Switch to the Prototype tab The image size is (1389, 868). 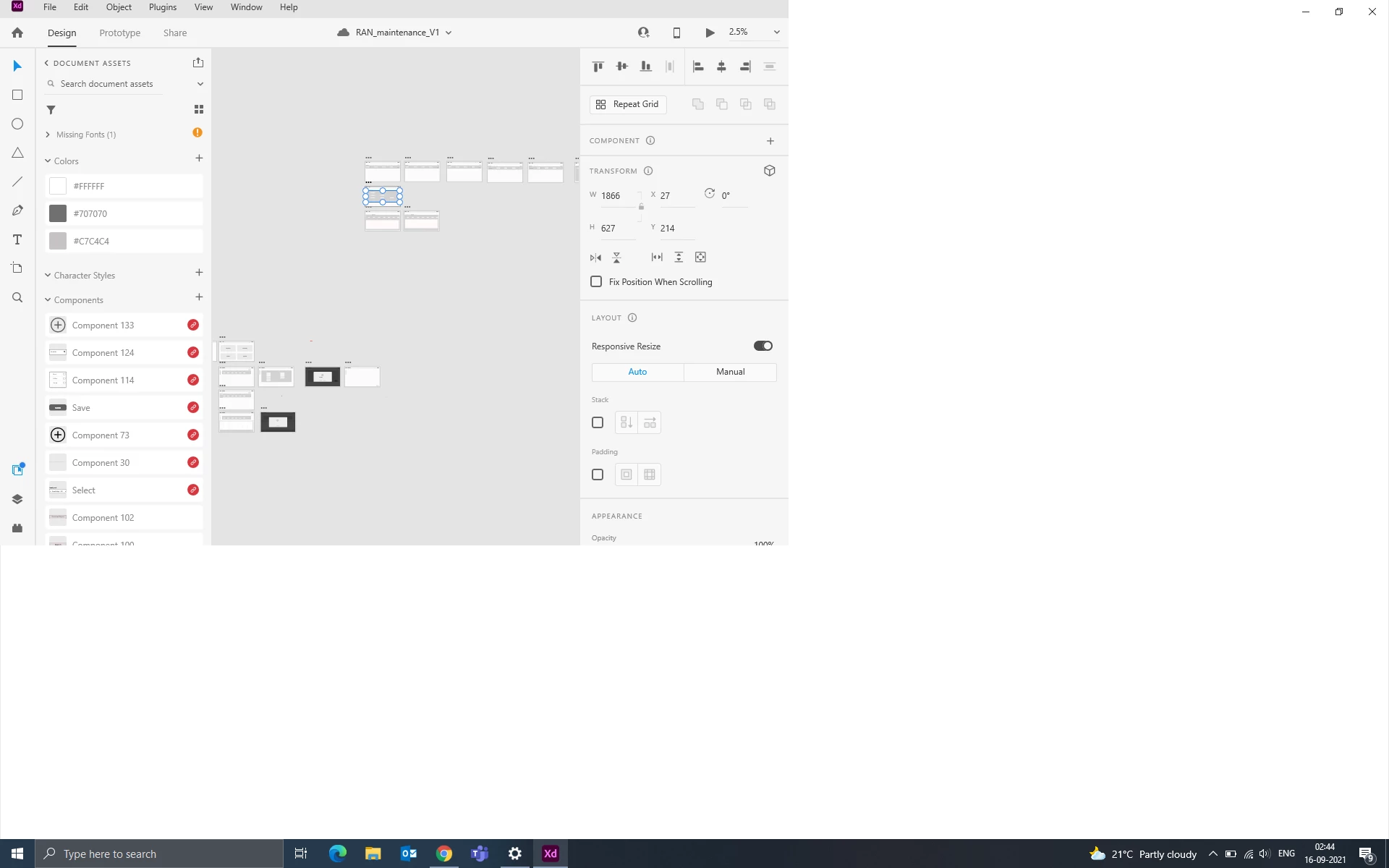119,33
